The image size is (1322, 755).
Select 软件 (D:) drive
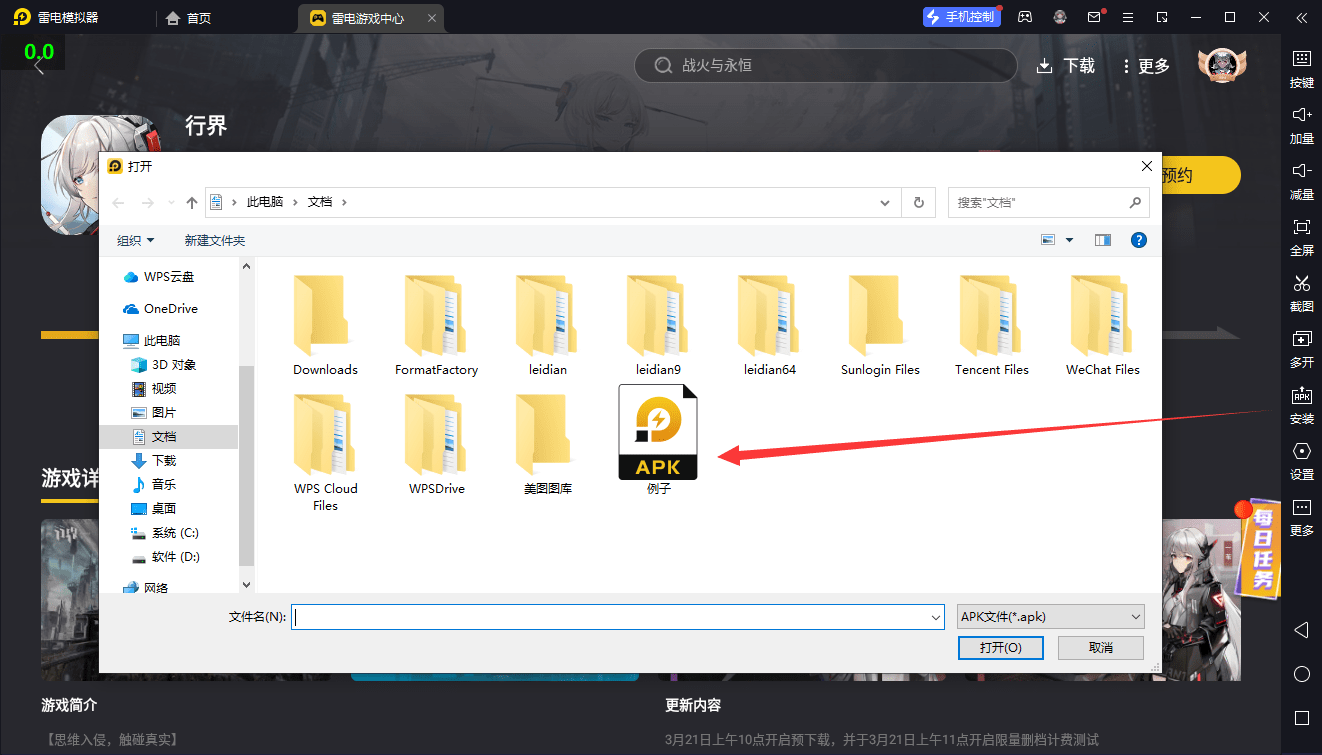[166, 557]
